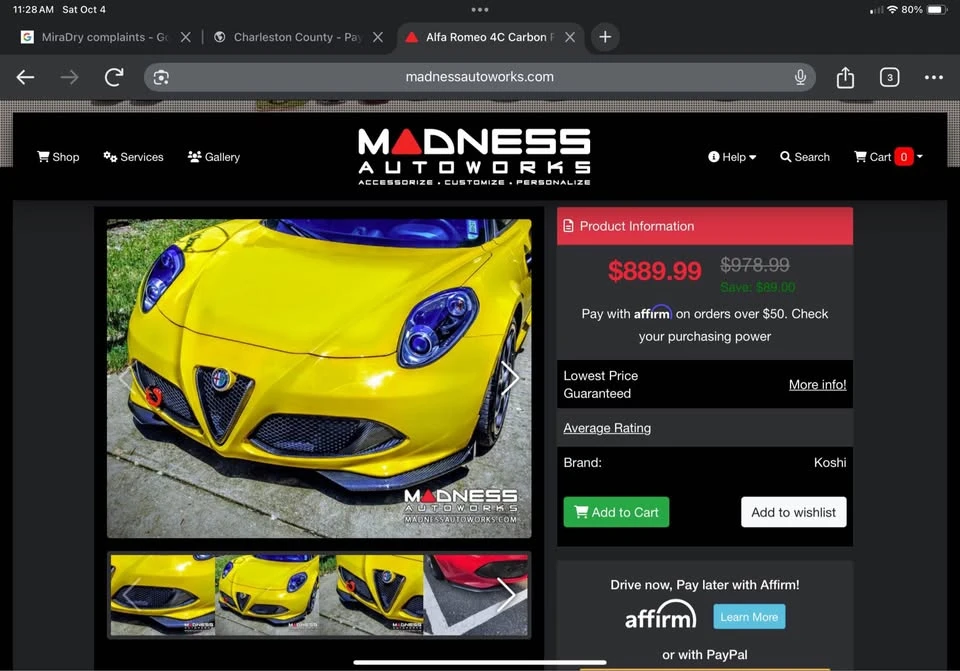Click the main yellow Alfa Romeo product image
The image size is (960, 671).
coord(319,378)
